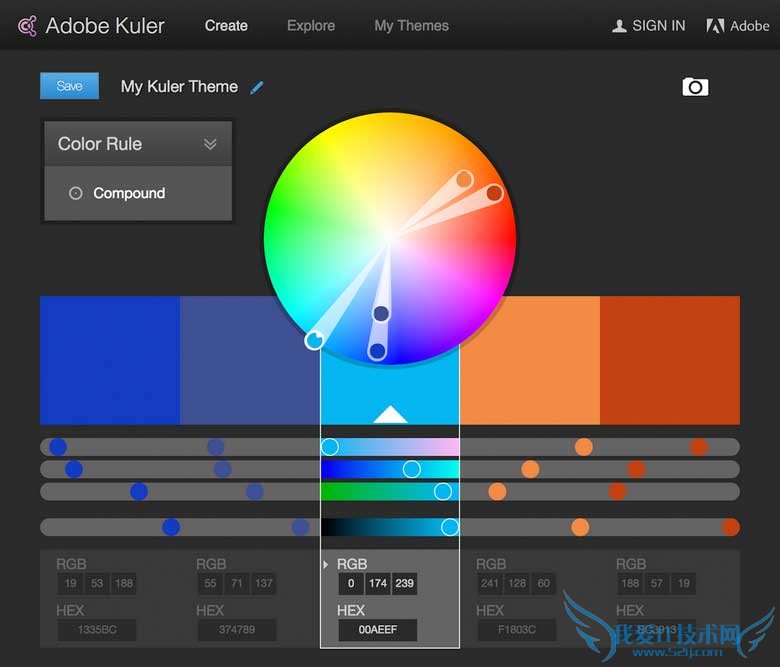The width and height of the screenshot is (780, 667).
Task: Click royal blue knob on bottom slider row
Action: click(x=171, y=527)
